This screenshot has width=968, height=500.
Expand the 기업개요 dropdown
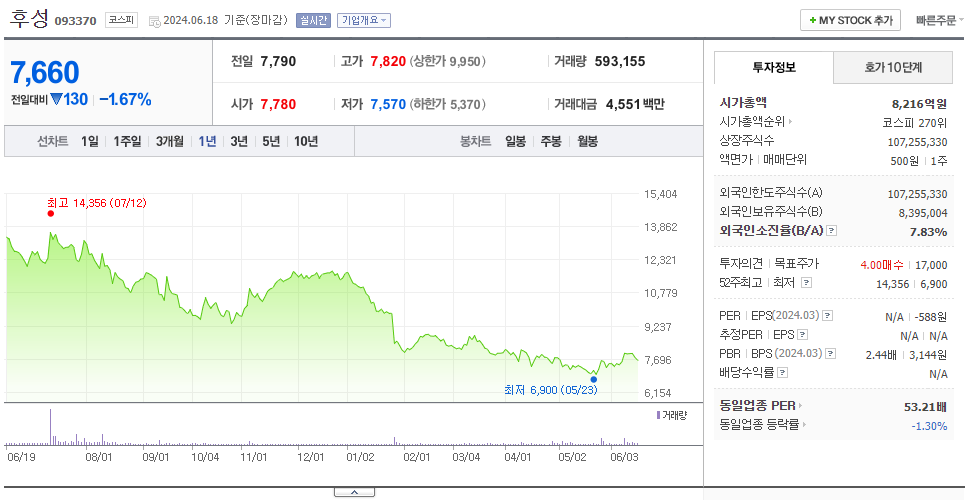(x=364, y=20)
